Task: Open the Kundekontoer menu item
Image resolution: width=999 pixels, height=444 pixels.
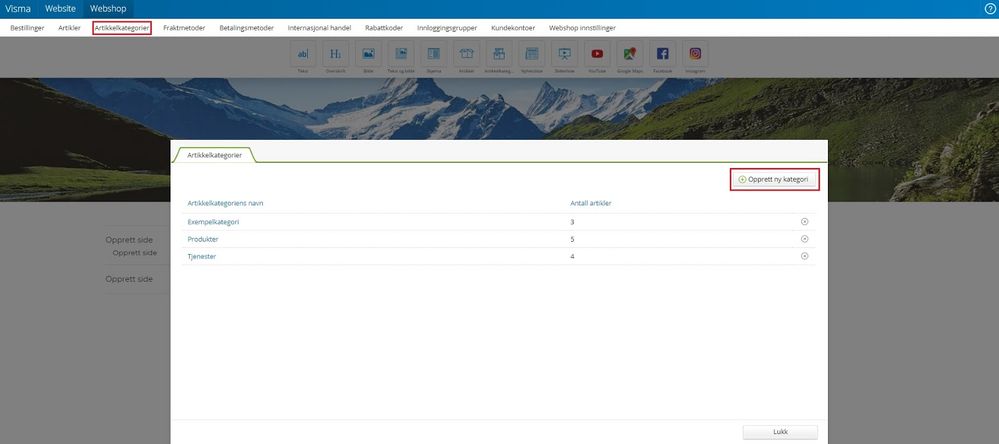Action: 513,28
